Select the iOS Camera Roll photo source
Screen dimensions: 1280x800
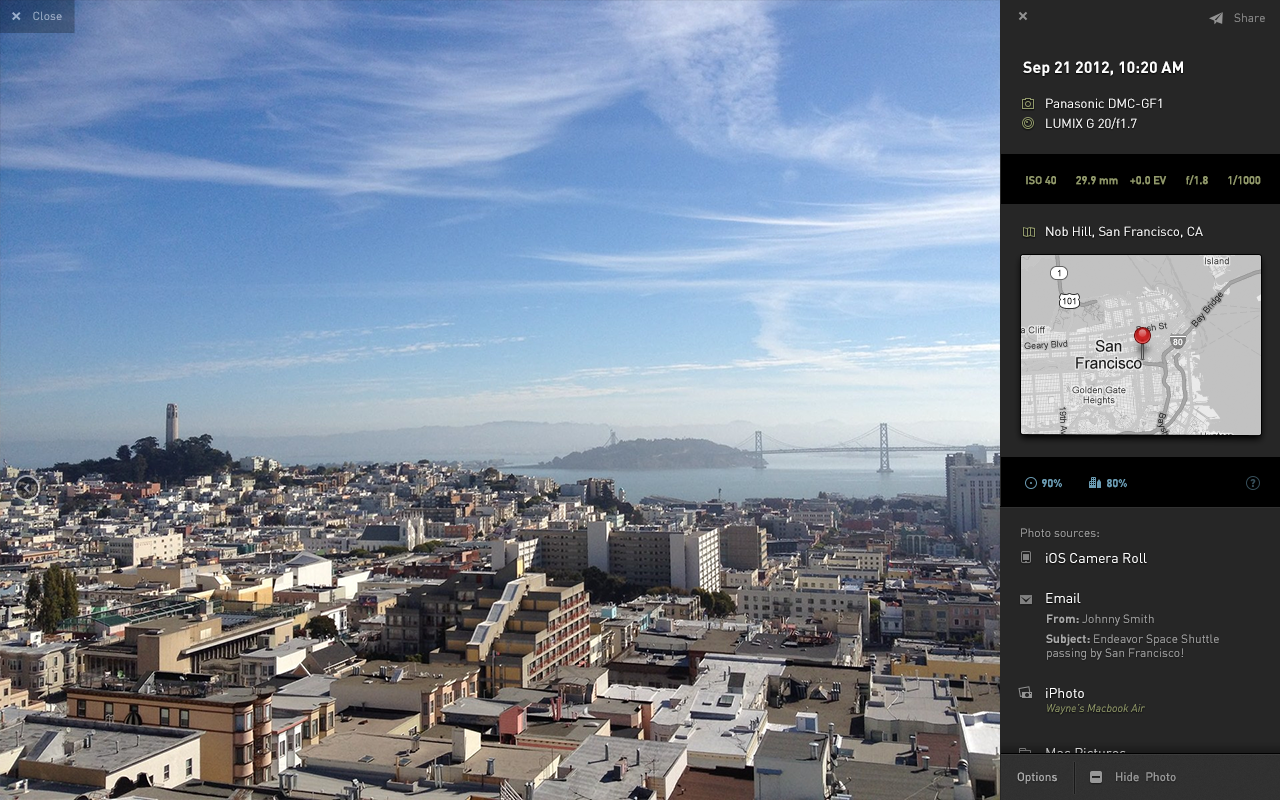[1095, 558]
